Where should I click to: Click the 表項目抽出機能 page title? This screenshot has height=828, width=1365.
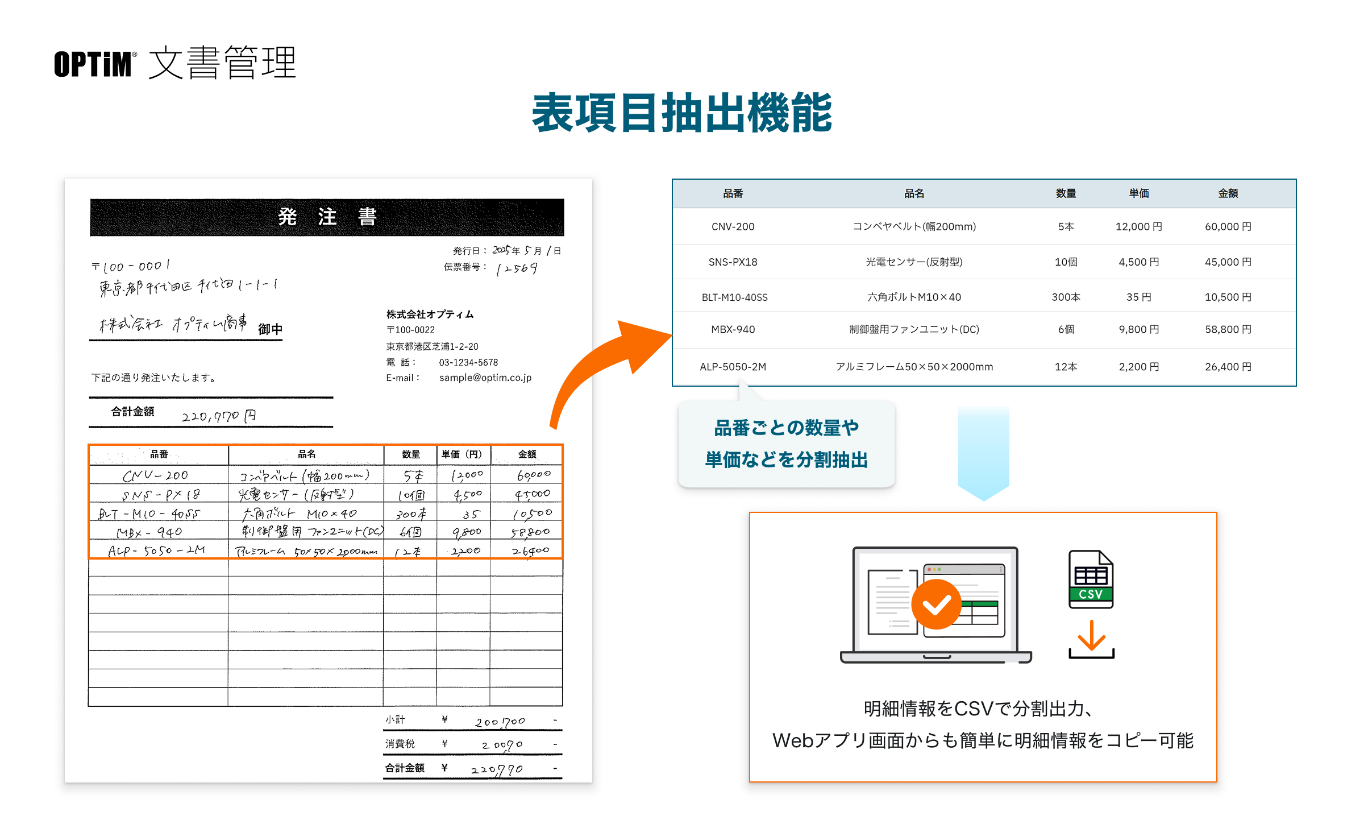tap(682, 114)
